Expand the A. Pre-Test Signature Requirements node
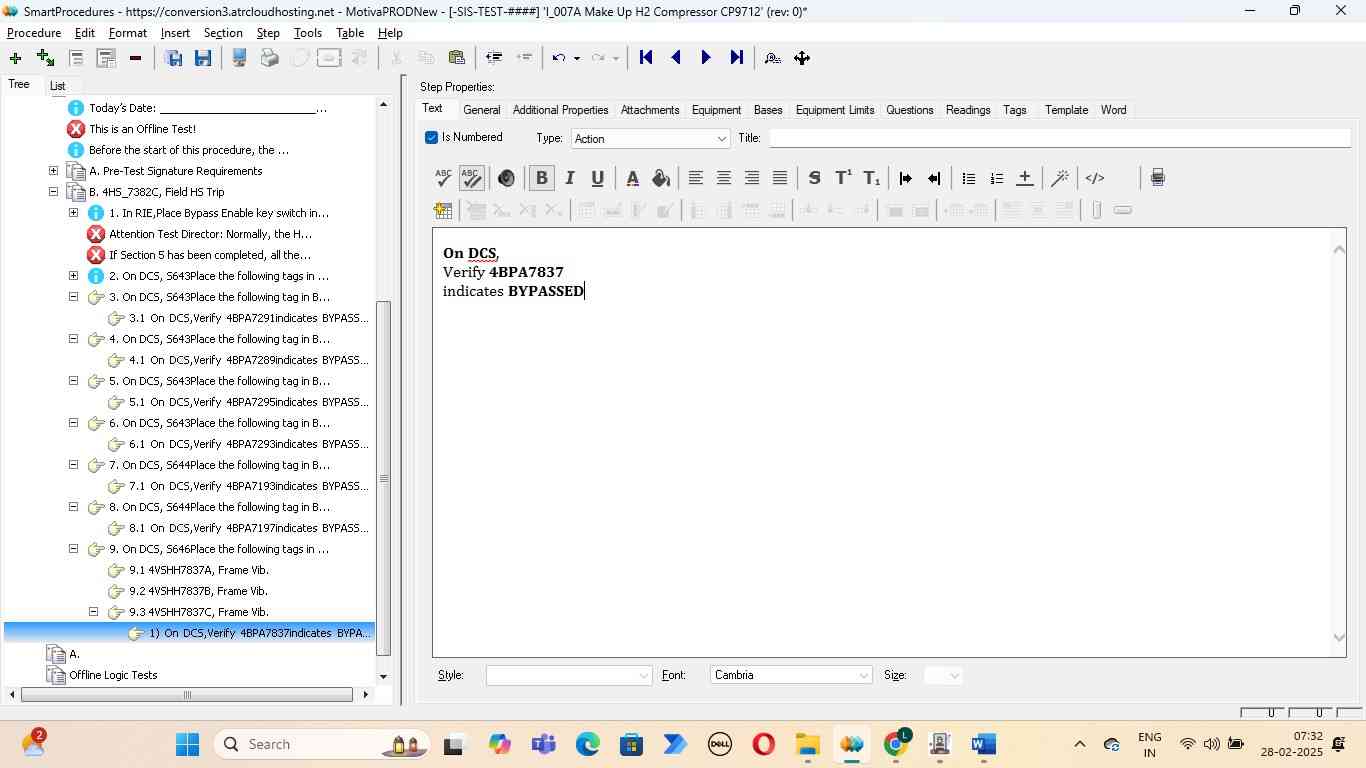 click(54, 171)
